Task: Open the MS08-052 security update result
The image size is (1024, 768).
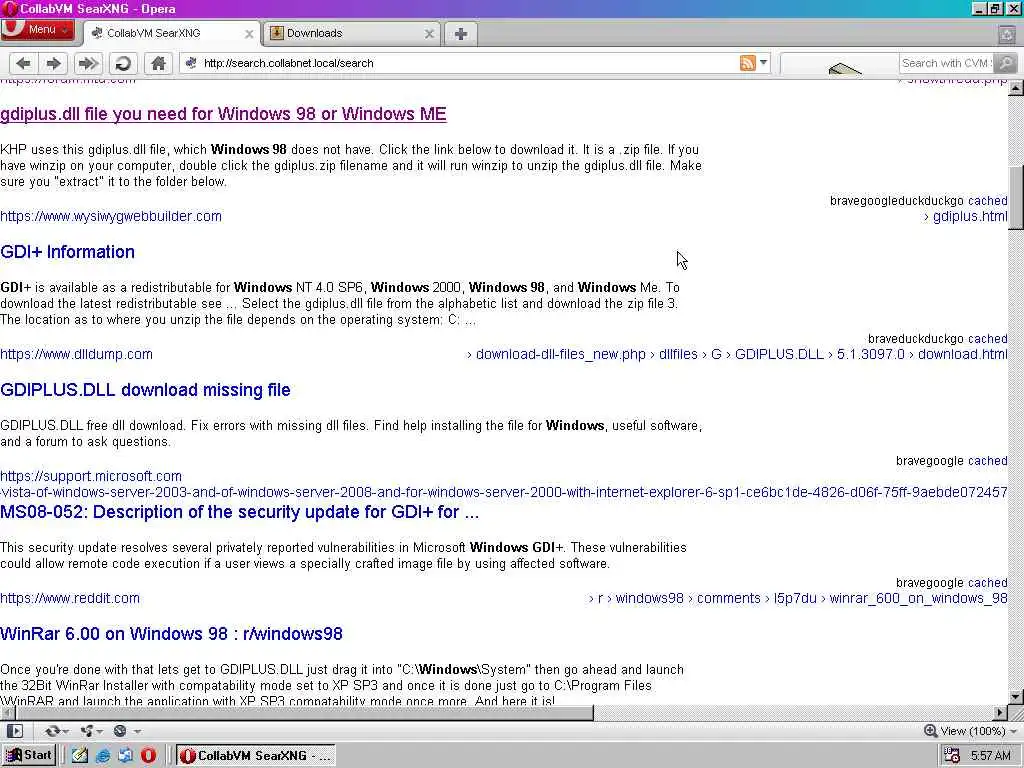Action: (x=240, y=512)
